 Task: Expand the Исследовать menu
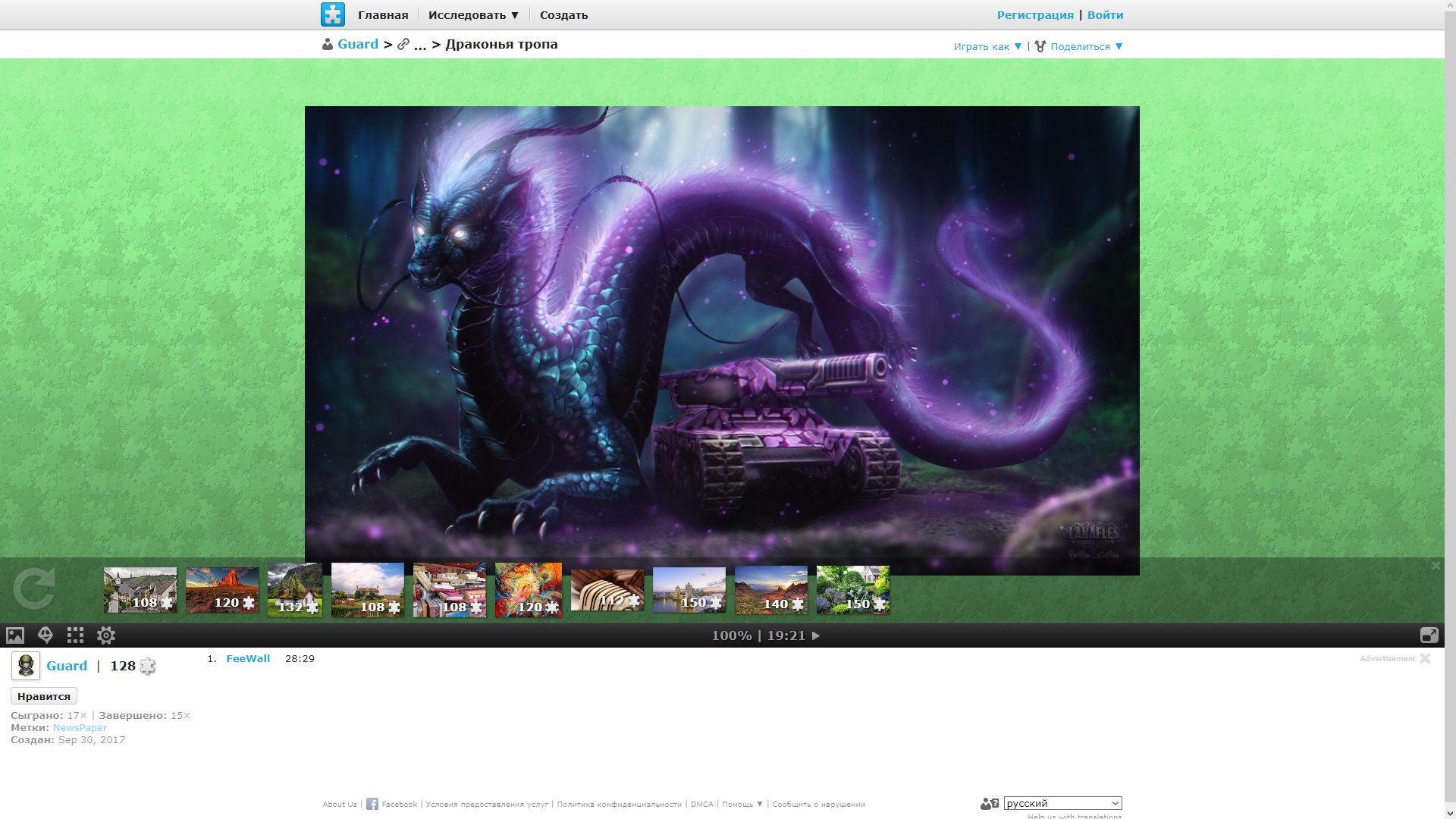pos(474,15)
